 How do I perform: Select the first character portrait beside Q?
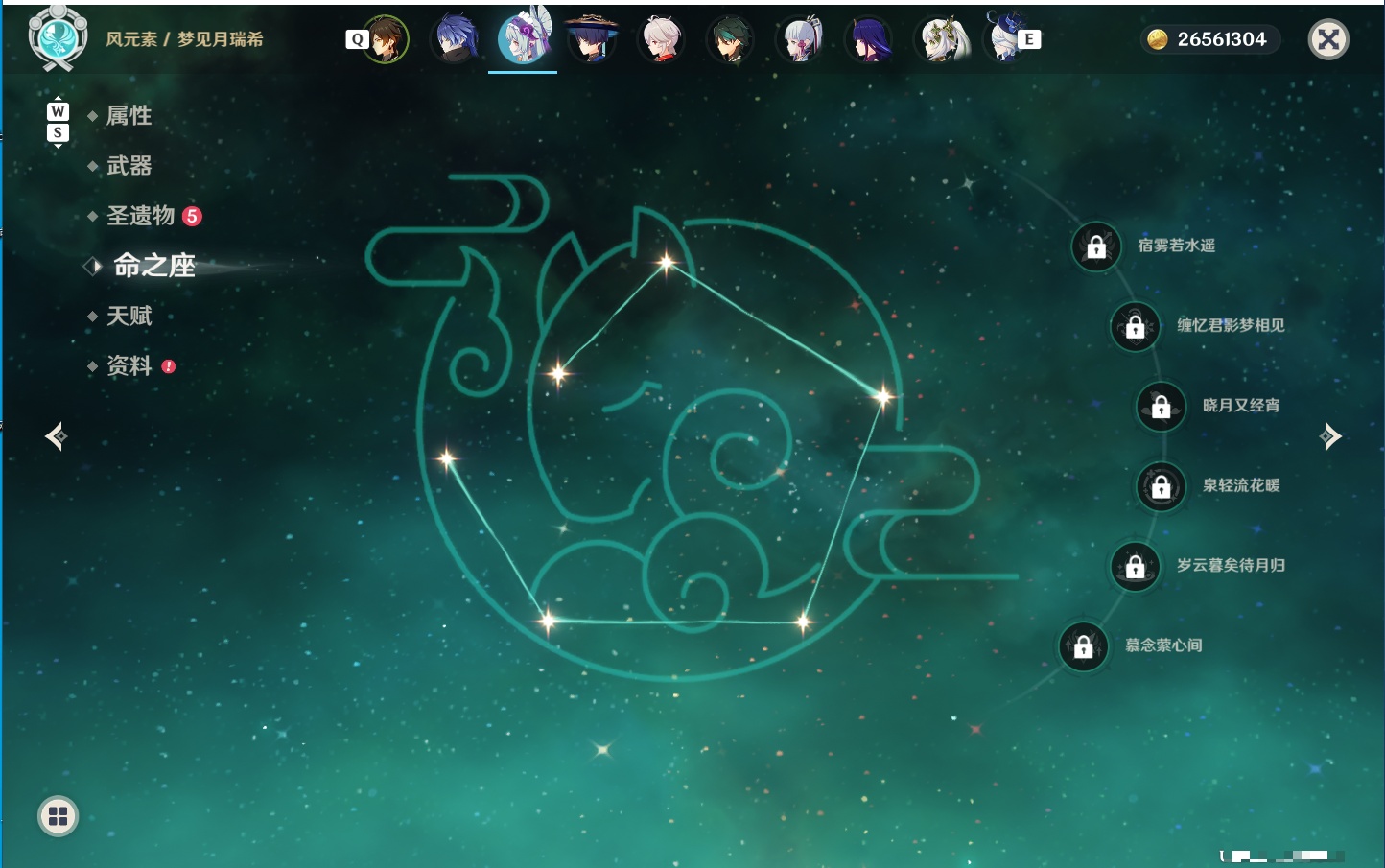point(386,39)
